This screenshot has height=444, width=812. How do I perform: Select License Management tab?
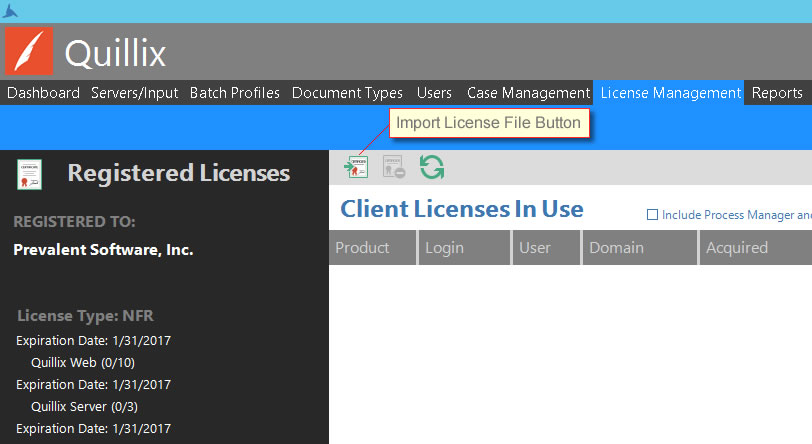tap(671, 93)
